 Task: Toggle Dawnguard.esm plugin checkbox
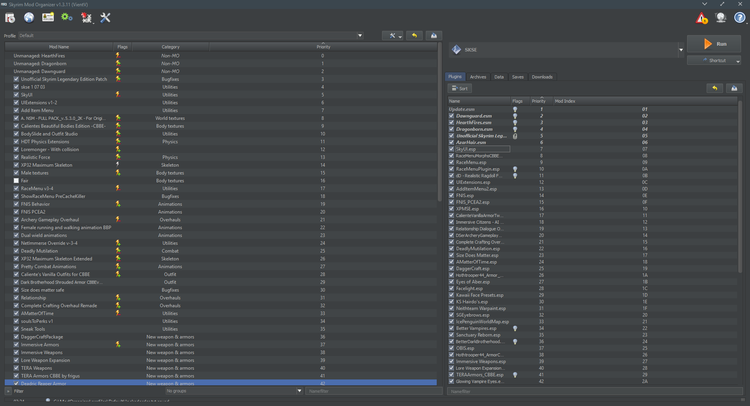(452, 116)
